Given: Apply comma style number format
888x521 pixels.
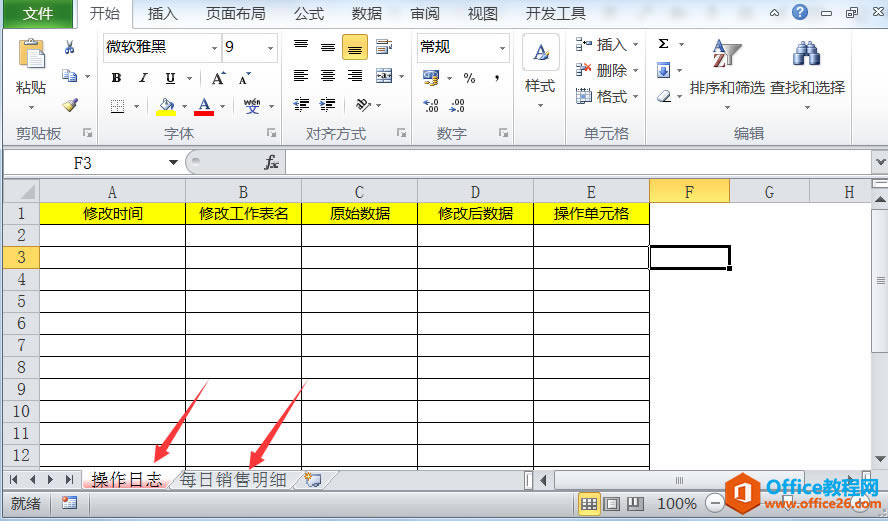Looking at the screenshot, I should (x=497, y=78).
